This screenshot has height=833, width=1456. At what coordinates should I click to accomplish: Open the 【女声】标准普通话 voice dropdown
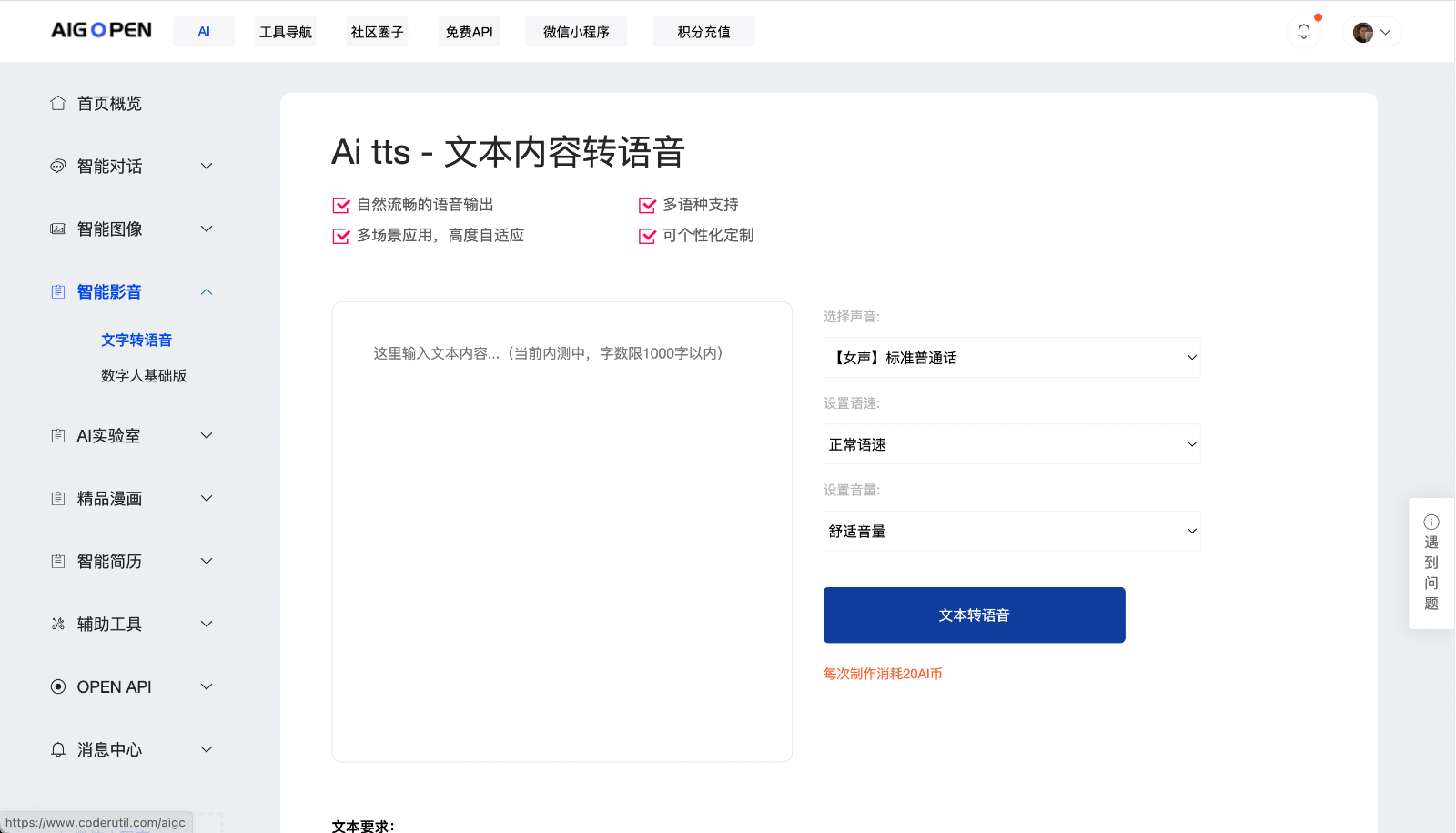[1011, 357]
